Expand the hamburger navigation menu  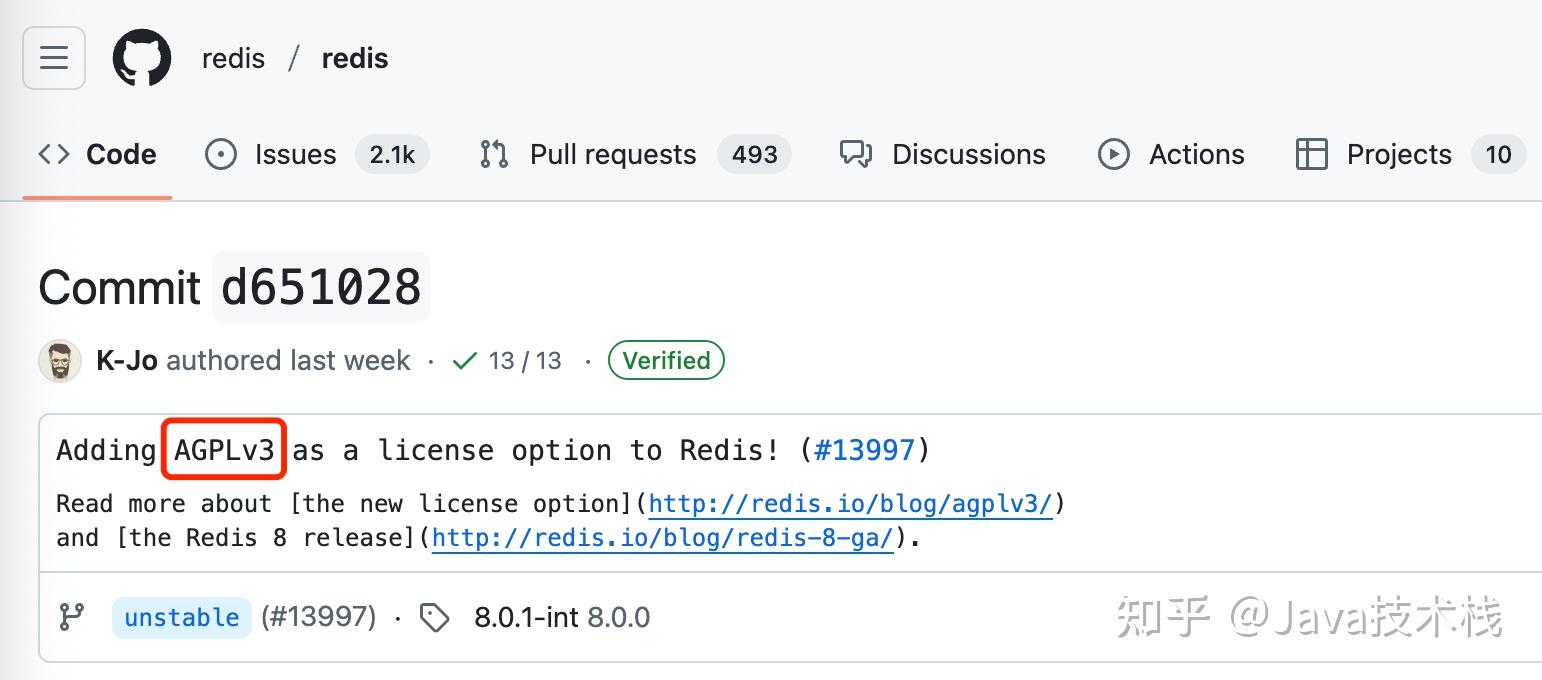(x=53, y=58)
